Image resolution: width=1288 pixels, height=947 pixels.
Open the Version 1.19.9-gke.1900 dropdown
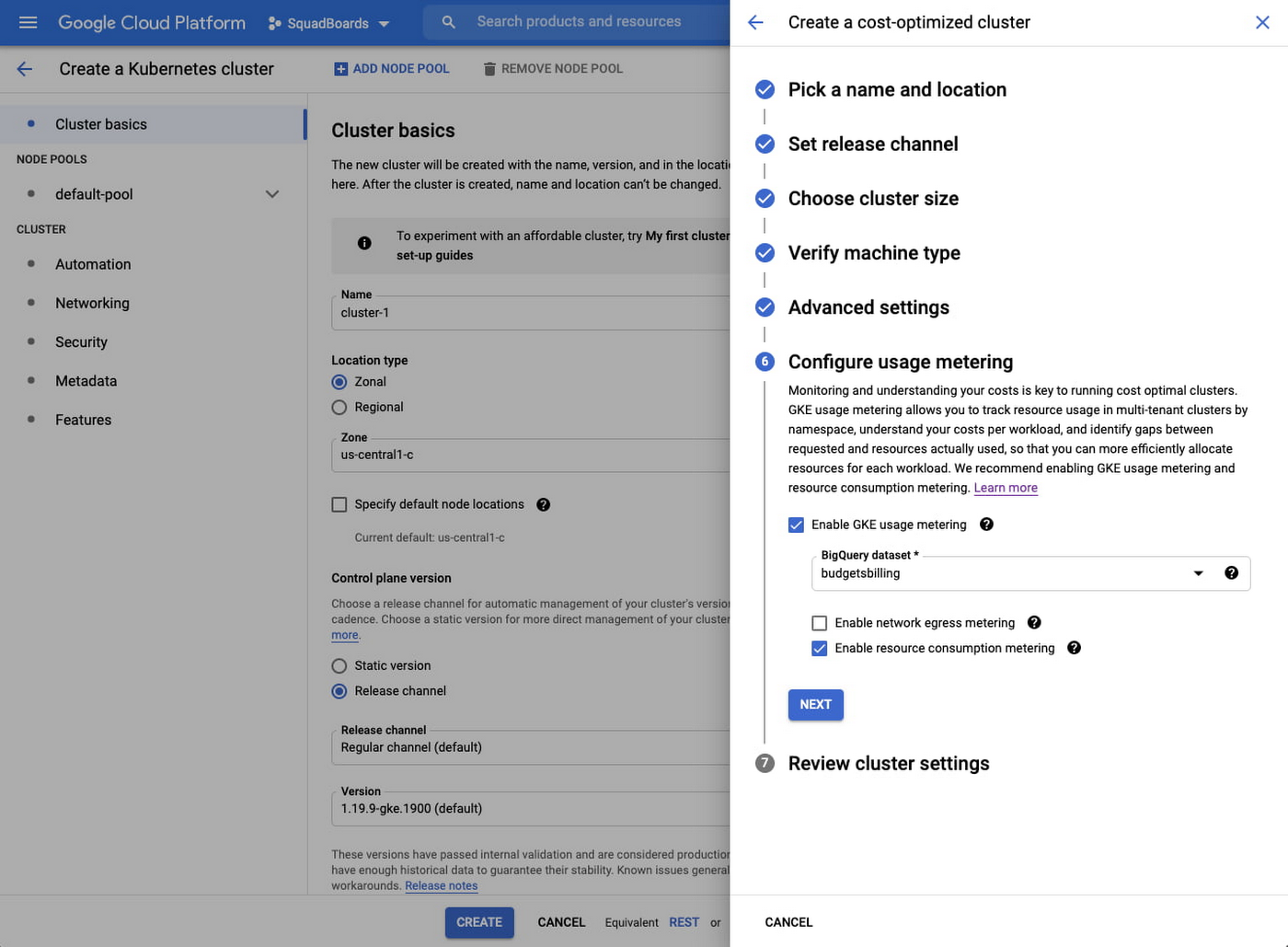(531, 808)
